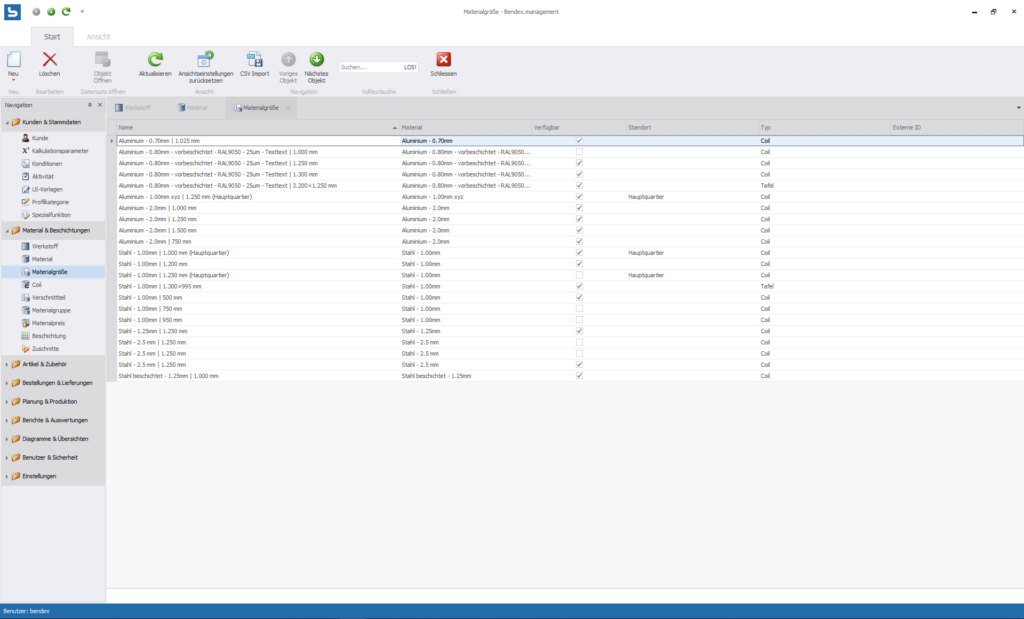The height and width of the screenshot is (619, 1024).
Task: Toggle Verfügbar checkbox for Aluminium 0.70mm row
Action: (x=579, y=141)
